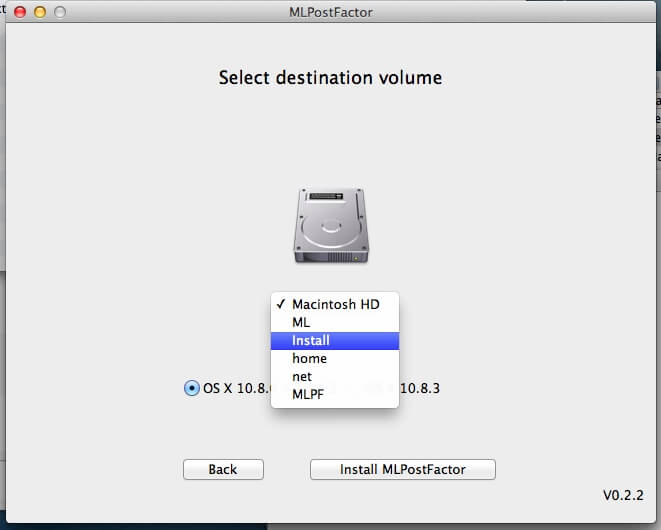The height and width of the screenshot is (530, 661).
Task: Select the highlighted Install volume entry
Action: (x=335, y=341)
